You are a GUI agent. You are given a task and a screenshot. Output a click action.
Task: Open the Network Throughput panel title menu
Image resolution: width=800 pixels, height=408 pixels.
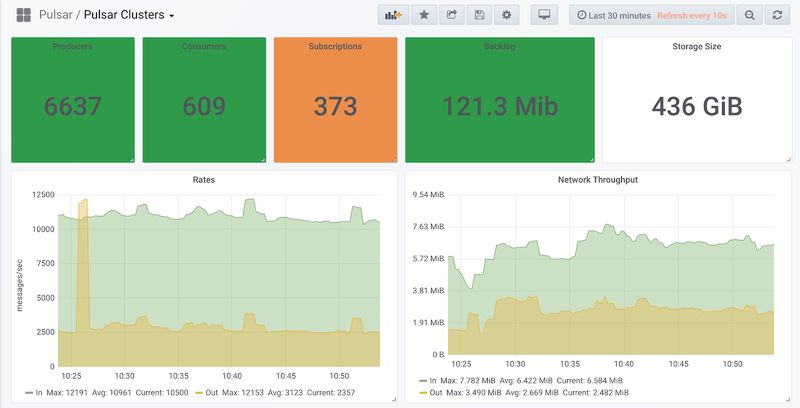pos(597,180)
